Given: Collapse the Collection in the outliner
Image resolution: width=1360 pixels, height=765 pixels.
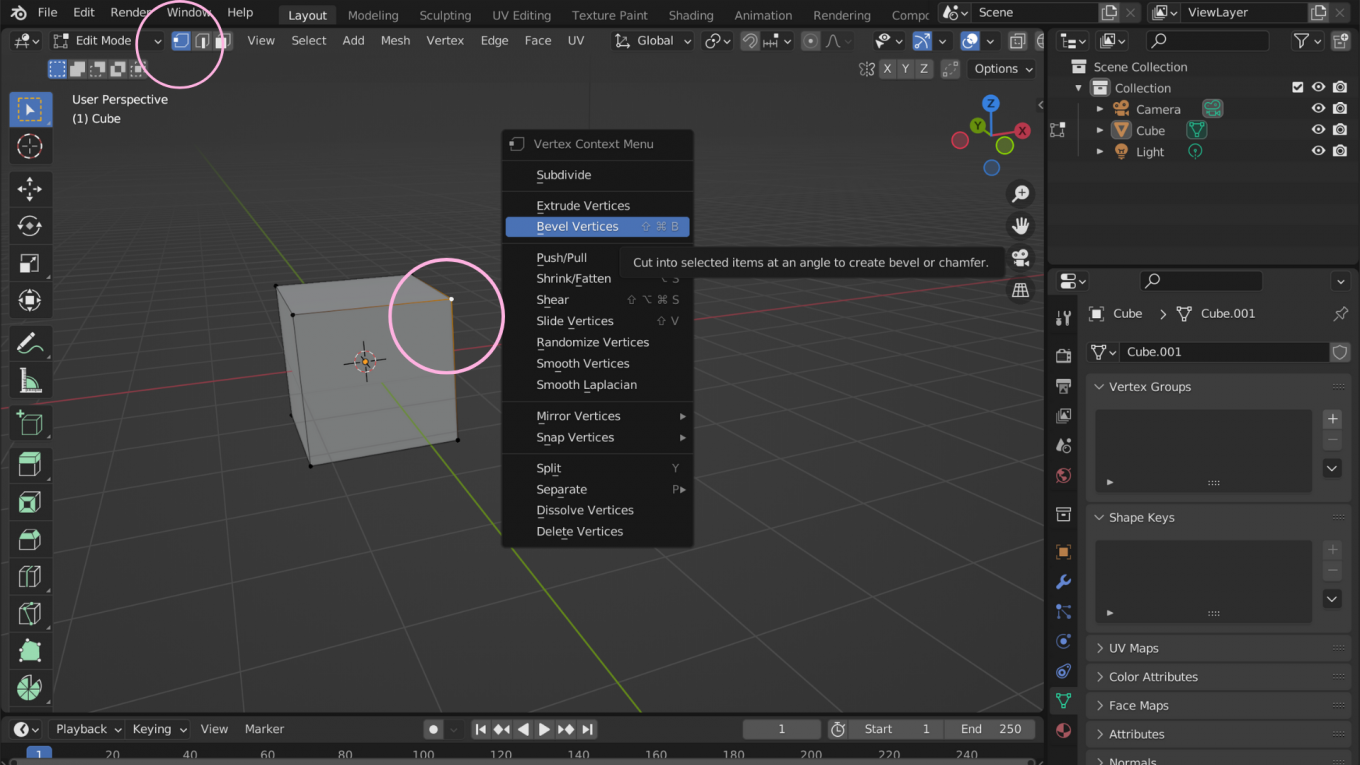Looking at the screenshot, I should [1078, 87].
